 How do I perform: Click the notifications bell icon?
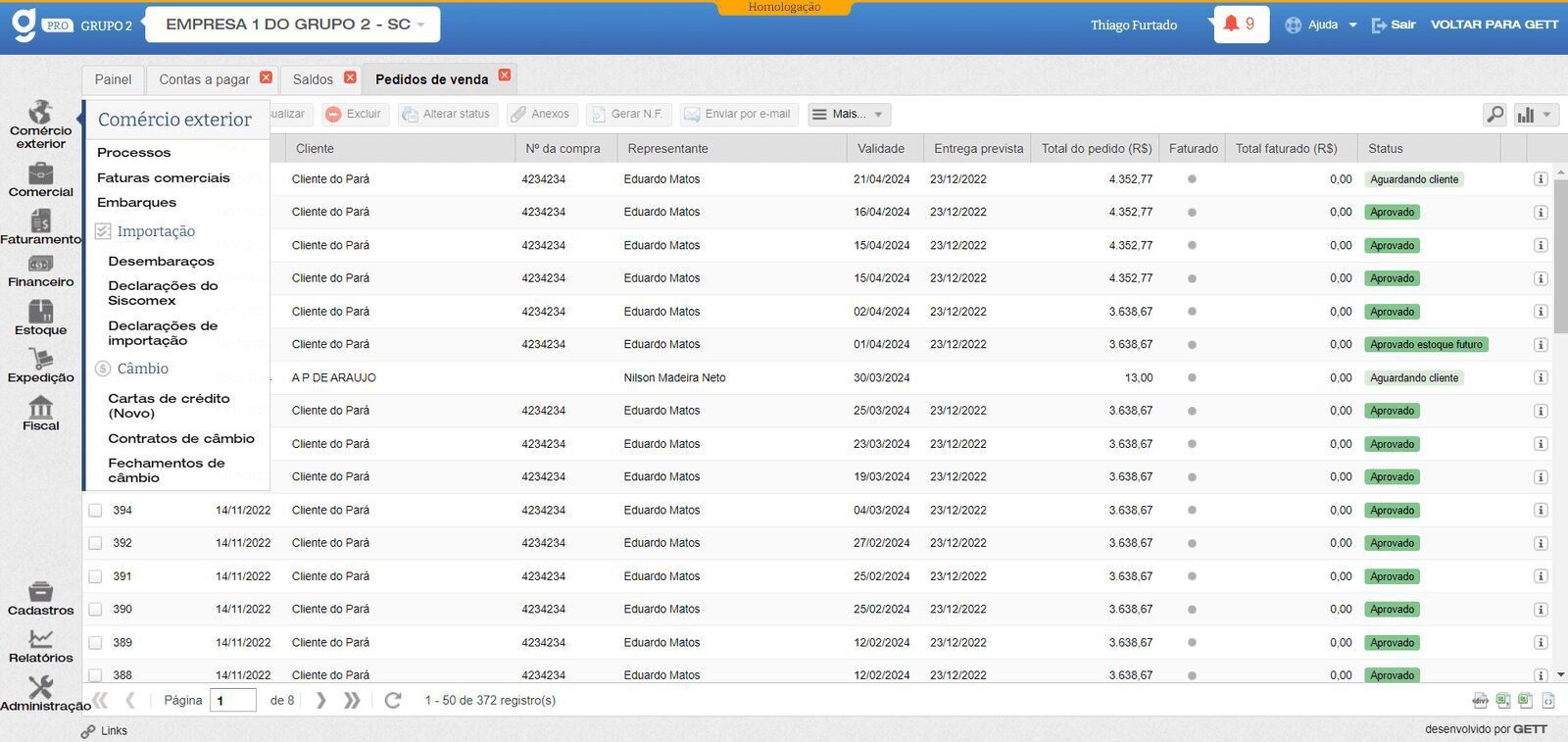click(1231, 24)
